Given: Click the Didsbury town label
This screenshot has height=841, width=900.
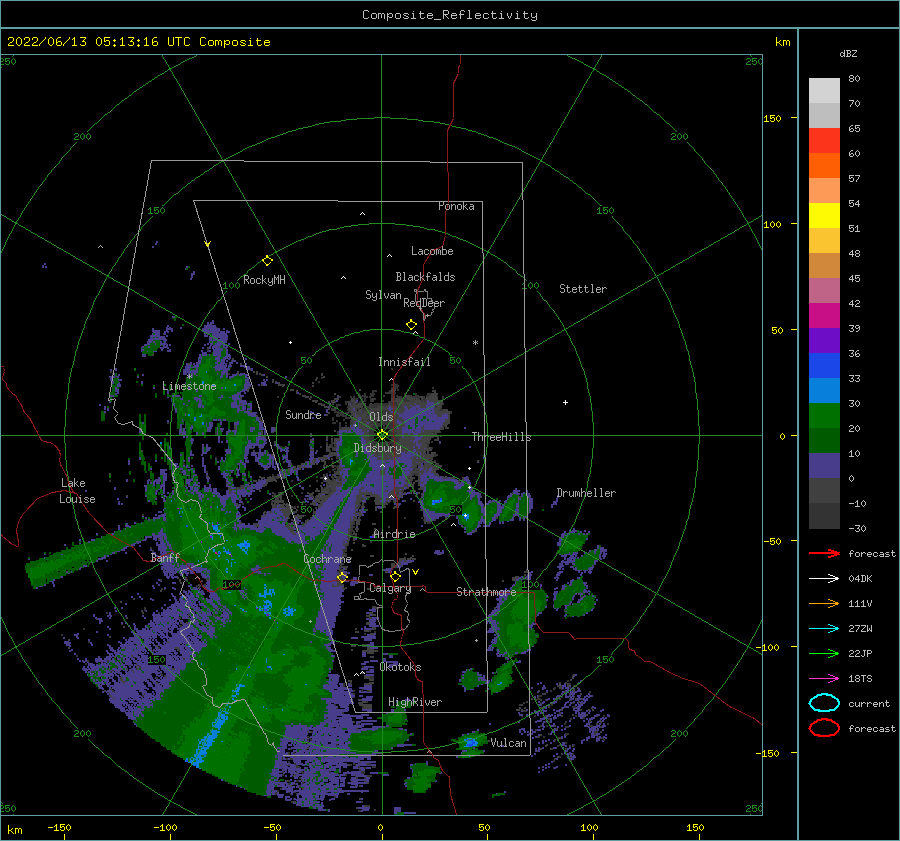Looking at the screenshot, I should (x=378, y=448).
